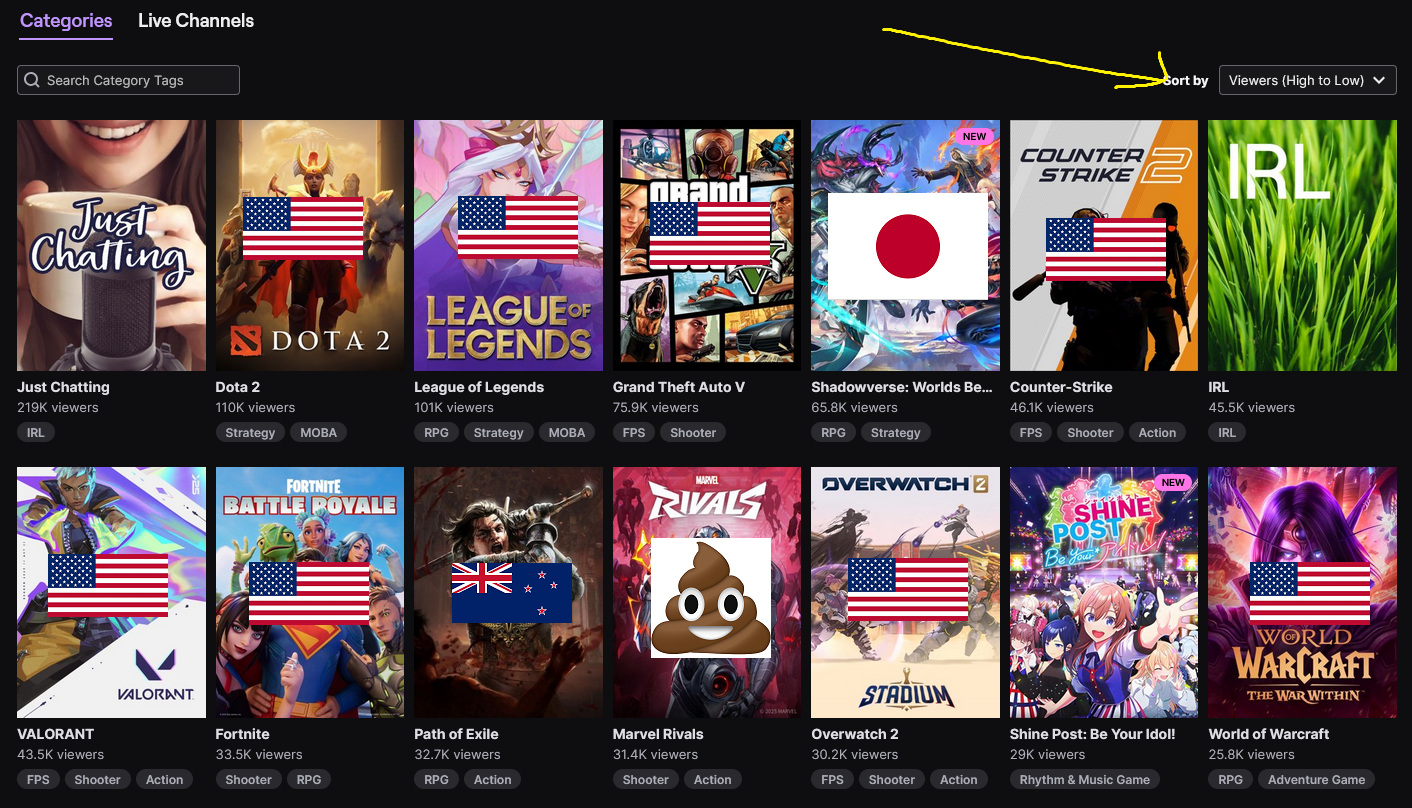Select the MOBA tag under League of Legends

click(567, 433)
